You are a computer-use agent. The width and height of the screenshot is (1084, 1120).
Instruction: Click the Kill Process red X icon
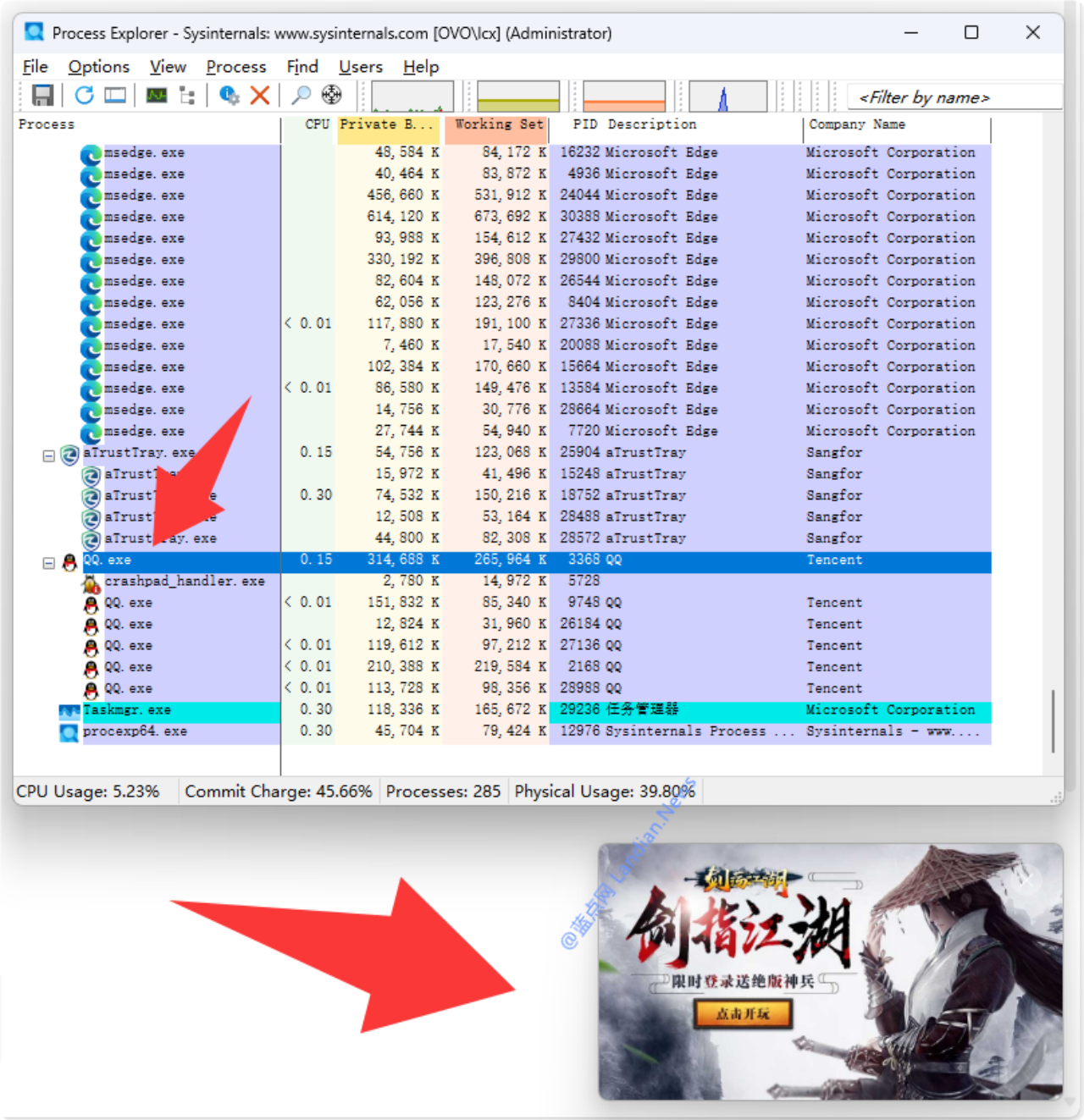tap(260, 96)
